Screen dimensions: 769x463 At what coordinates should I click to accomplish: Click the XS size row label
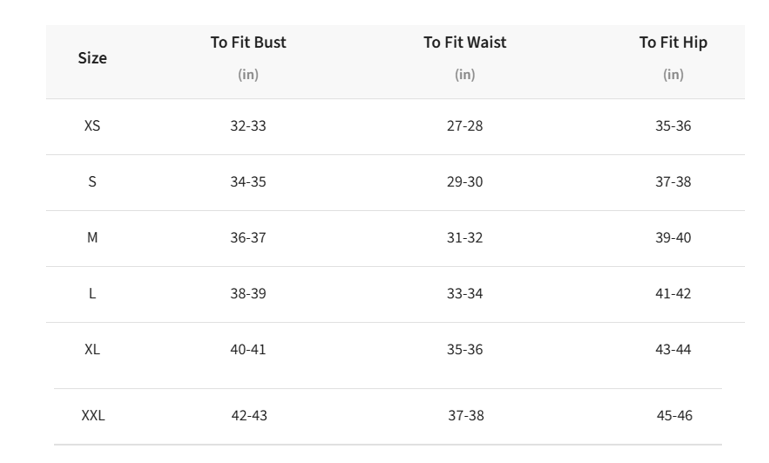92,126
